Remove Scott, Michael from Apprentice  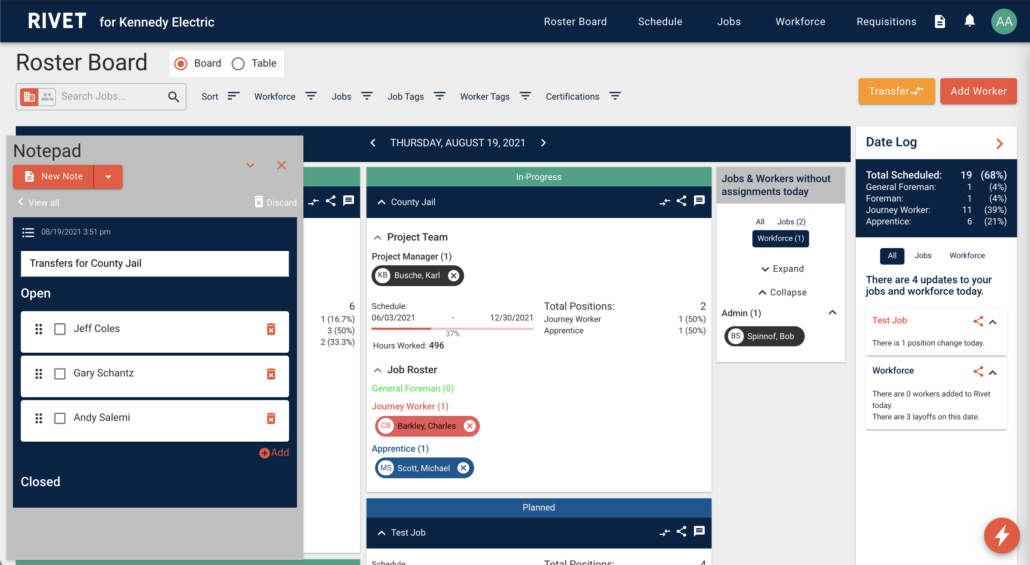(x=463, y=468)
